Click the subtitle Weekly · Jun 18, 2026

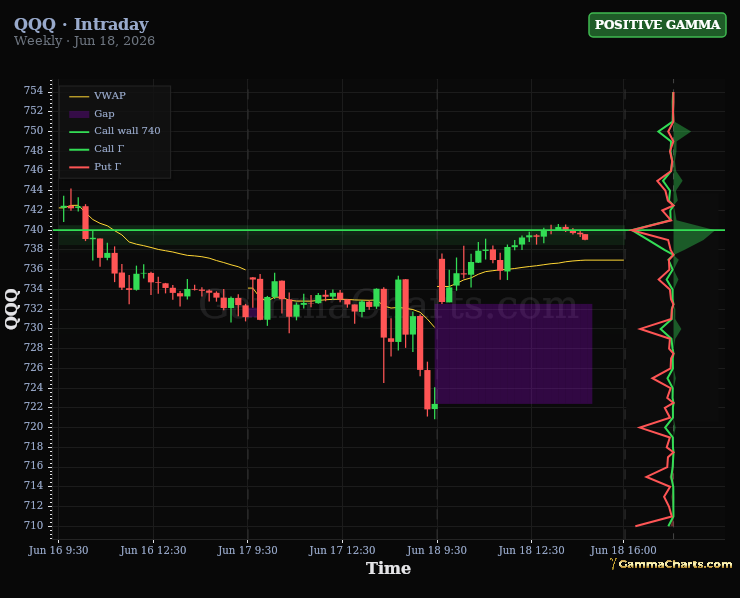(x=84, y=41)
